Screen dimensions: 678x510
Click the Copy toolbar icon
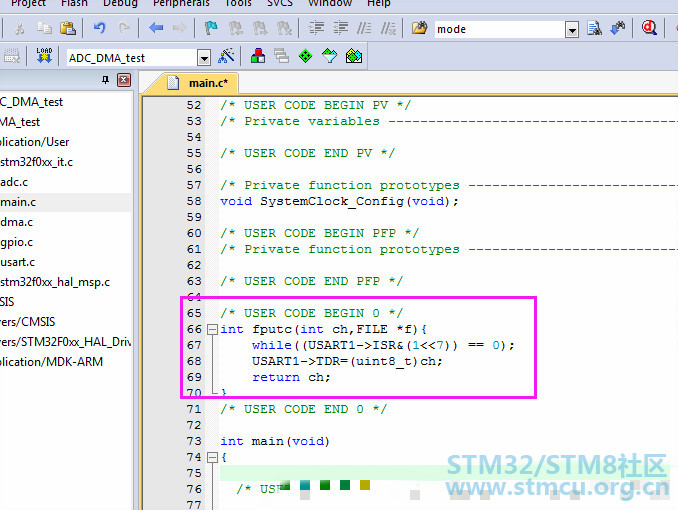tap(44, 29)
